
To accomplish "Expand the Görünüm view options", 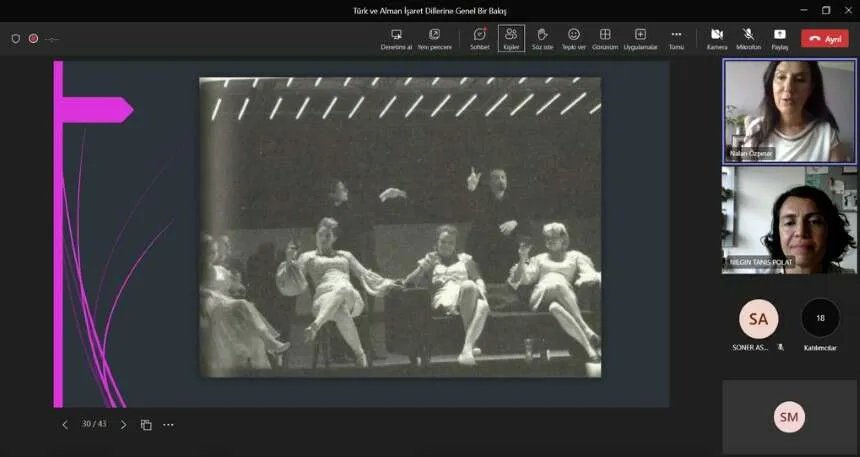I will pos(605,35).
